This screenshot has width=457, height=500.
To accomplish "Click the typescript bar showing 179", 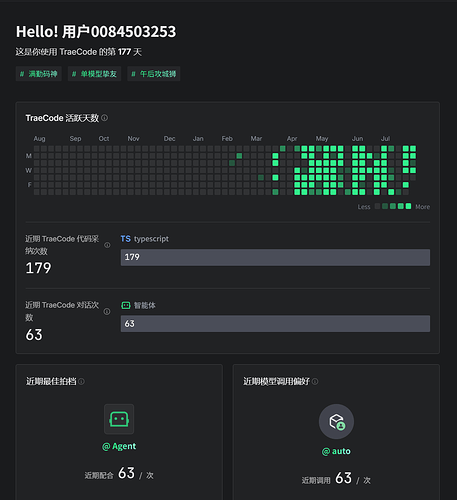I will [x=275, y=257].
